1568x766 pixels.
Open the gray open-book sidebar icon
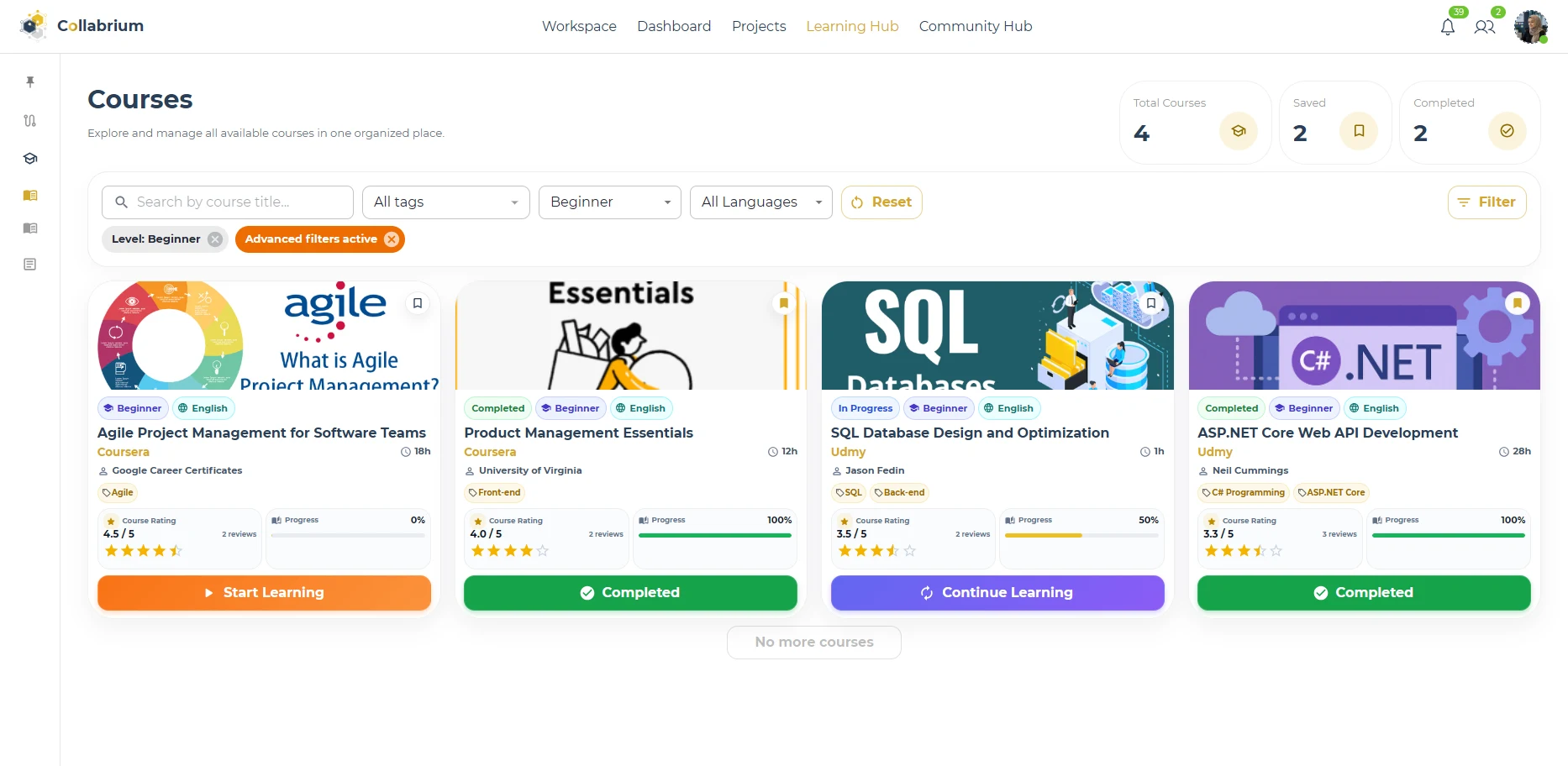click(30, 228)
